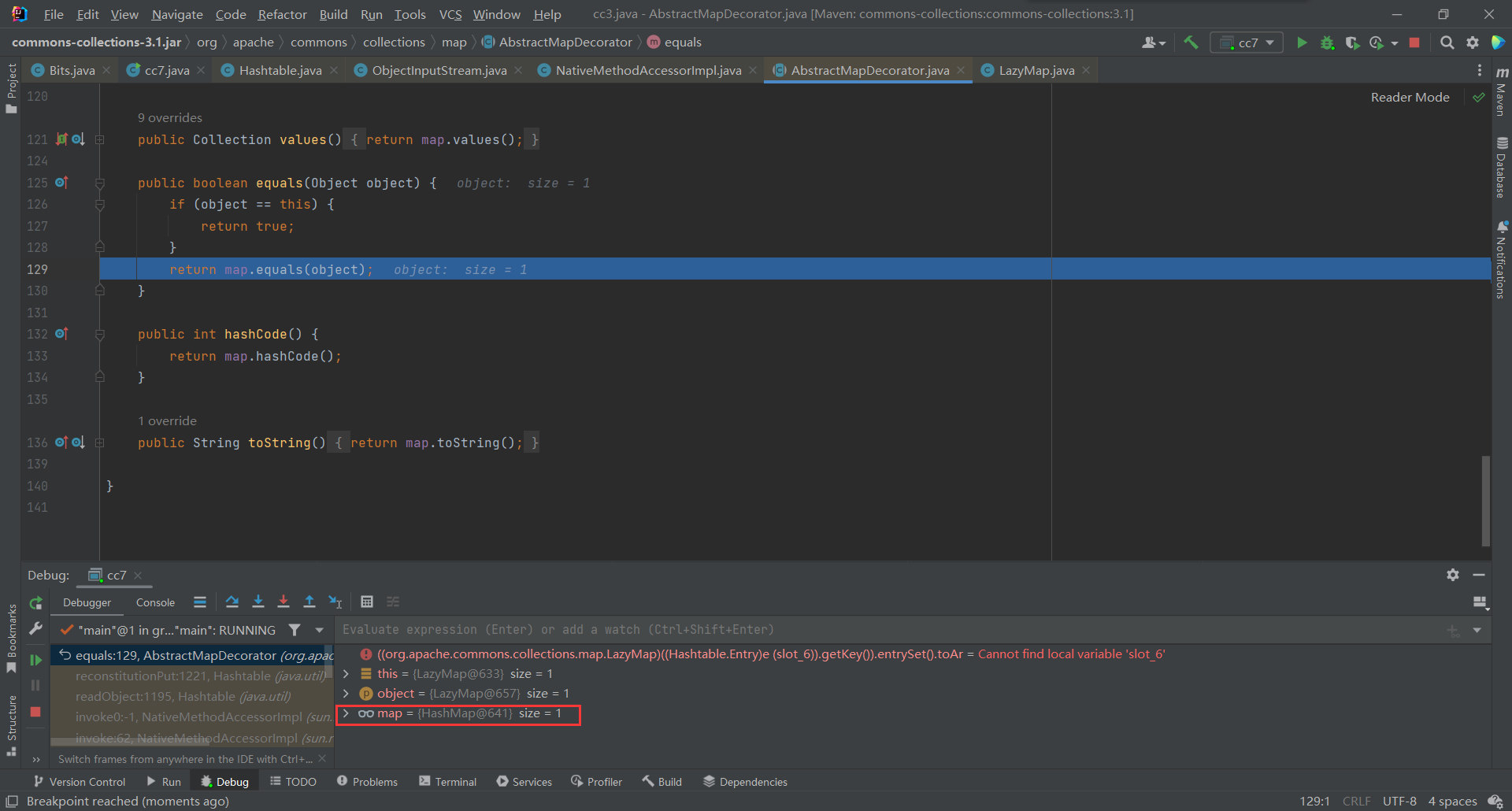Resume program in debug sidebar

(x=35, y=660)
